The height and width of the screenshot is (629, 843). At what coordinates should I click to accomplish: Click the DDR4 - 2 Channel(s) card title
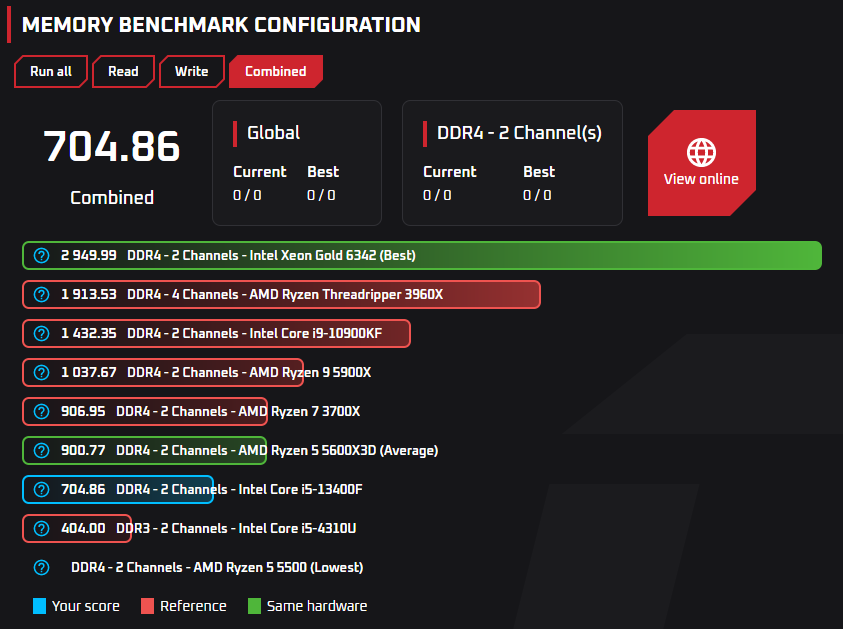[x=519, y=133]
